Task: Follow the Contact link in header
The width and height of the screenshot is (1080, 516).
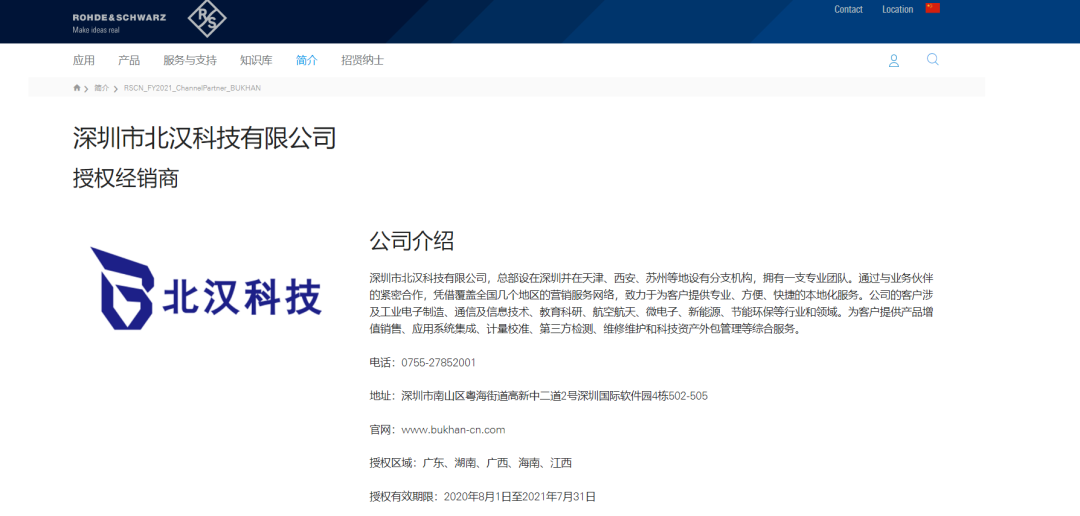Action: coord(849,10)
